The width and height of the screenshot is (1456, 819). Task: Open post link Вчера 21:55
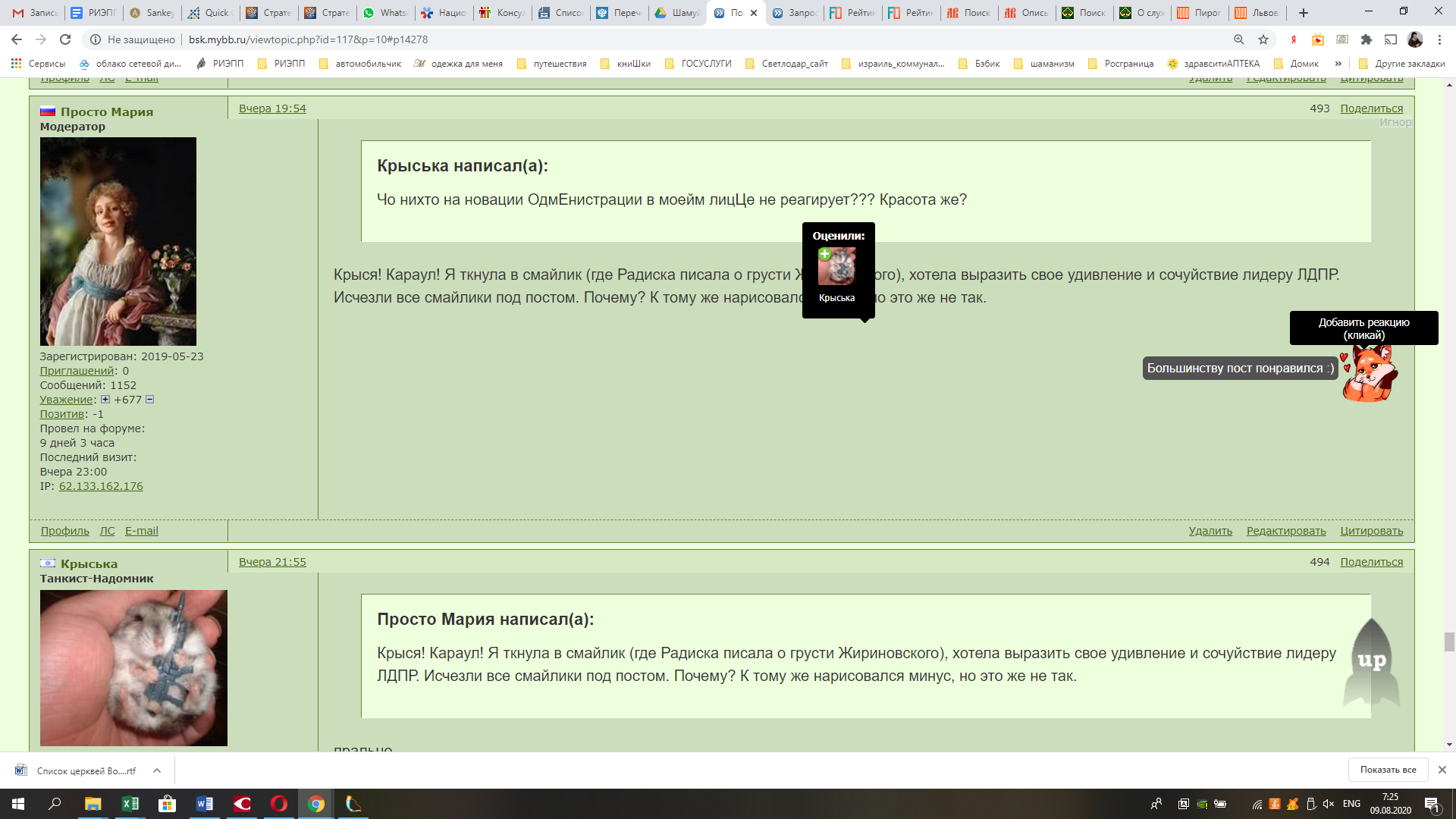pyautogui.click(x=272, y=562)
